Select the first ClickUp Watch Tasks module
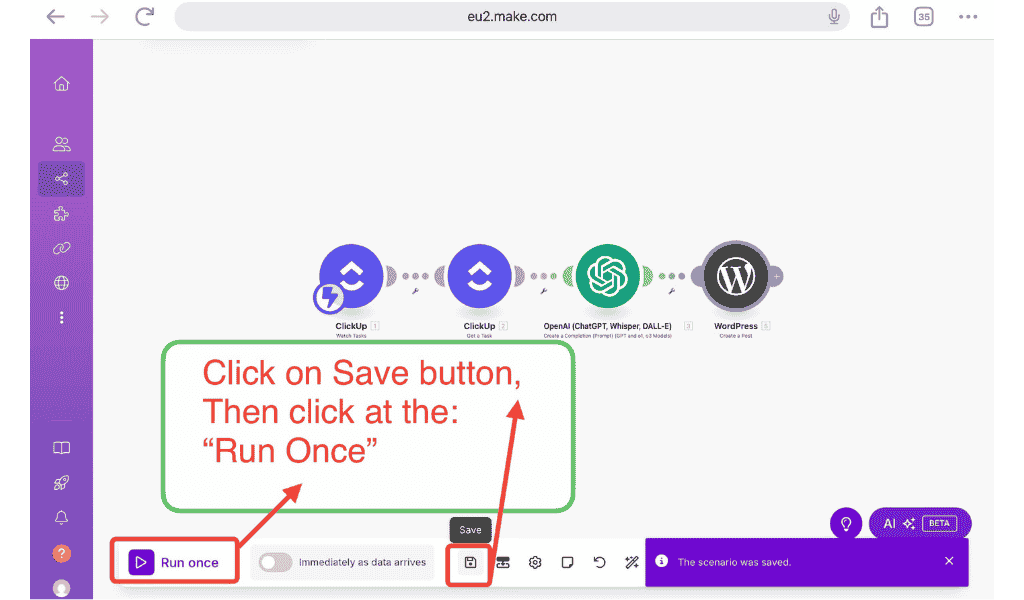This screenshot has width=1024, height=600. 351,276
